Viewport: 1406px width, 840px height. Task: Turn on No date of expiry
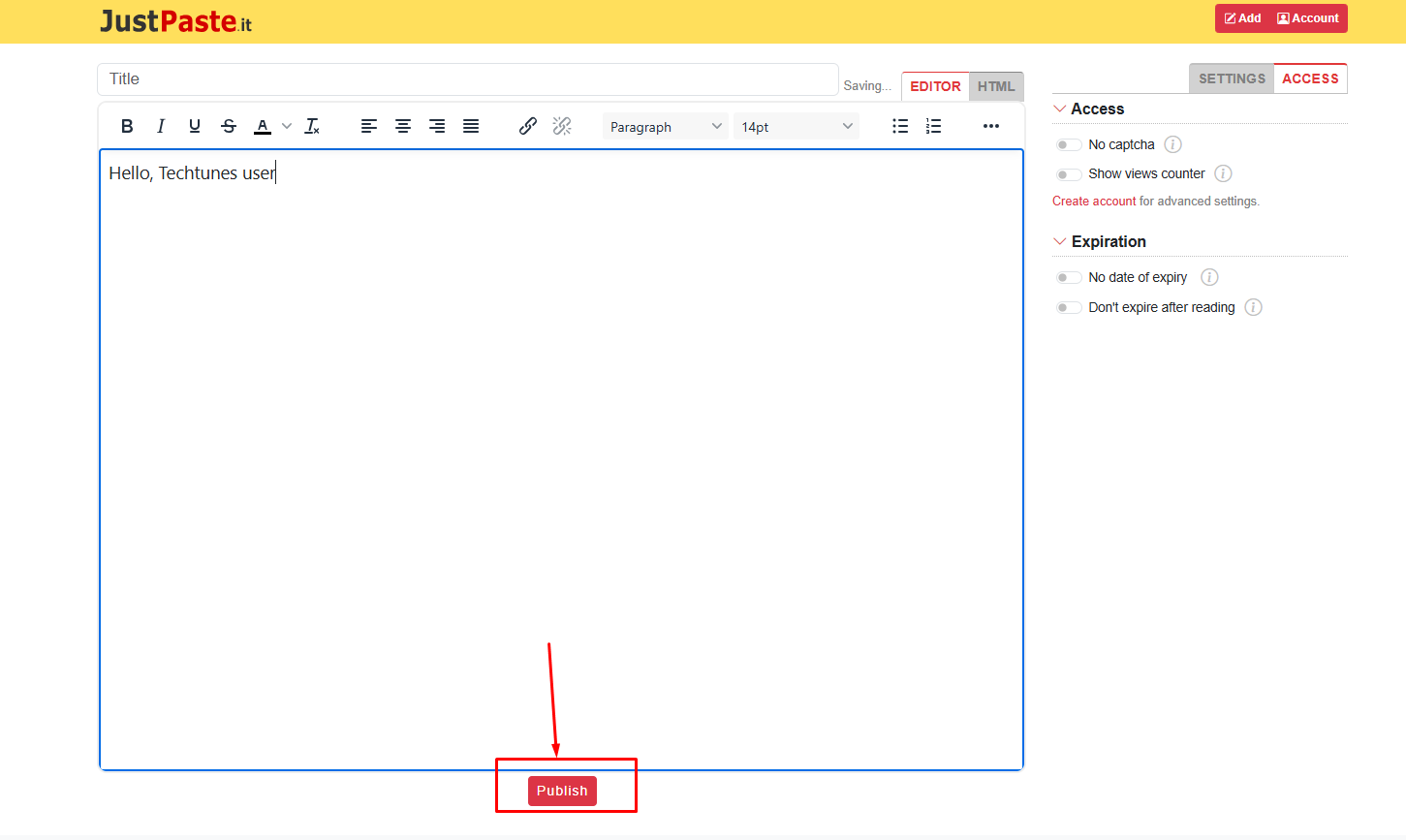pos(1069,278)
